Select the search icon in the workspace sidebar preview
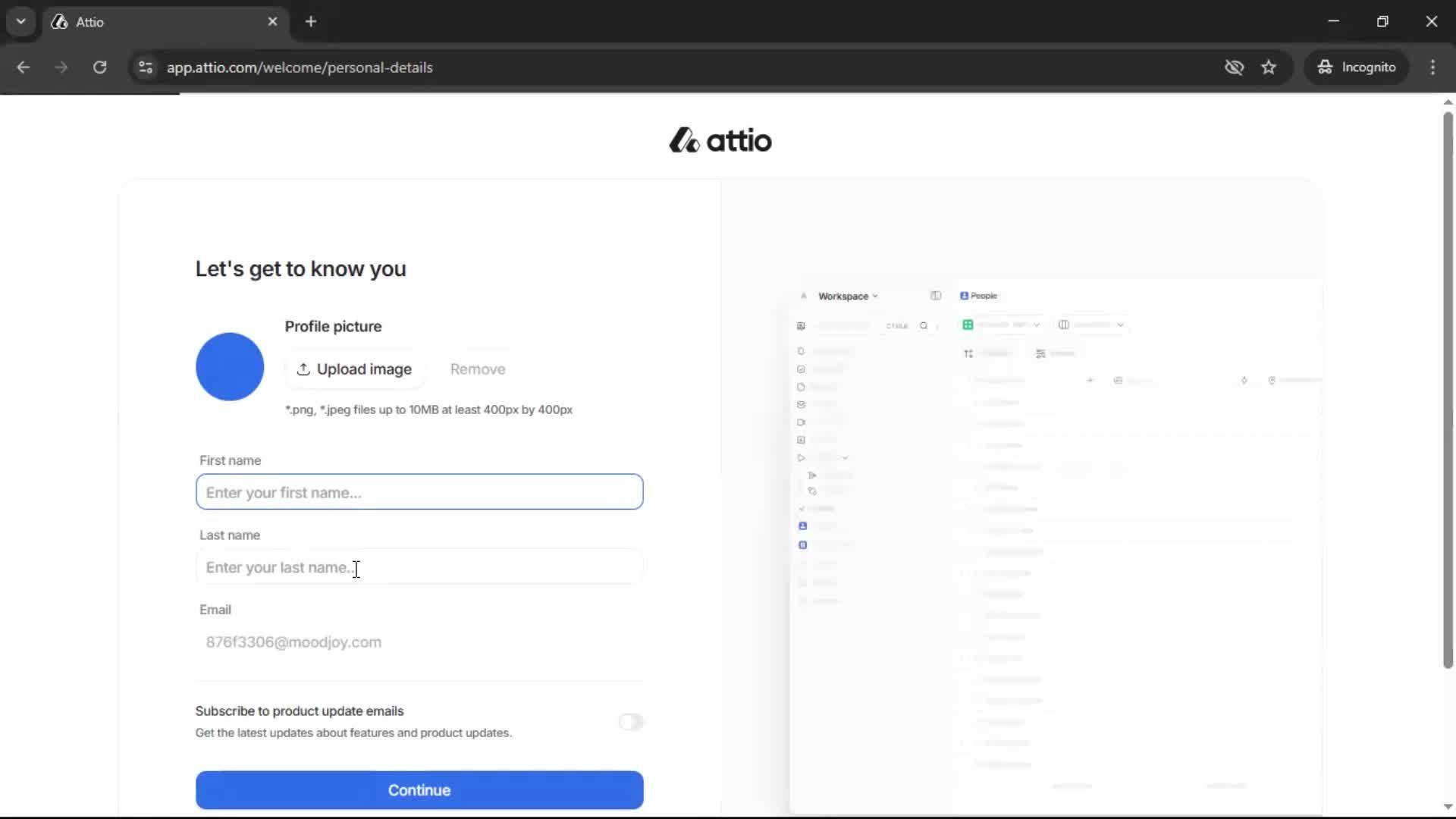1456x819 pixels. coord(924,325)
